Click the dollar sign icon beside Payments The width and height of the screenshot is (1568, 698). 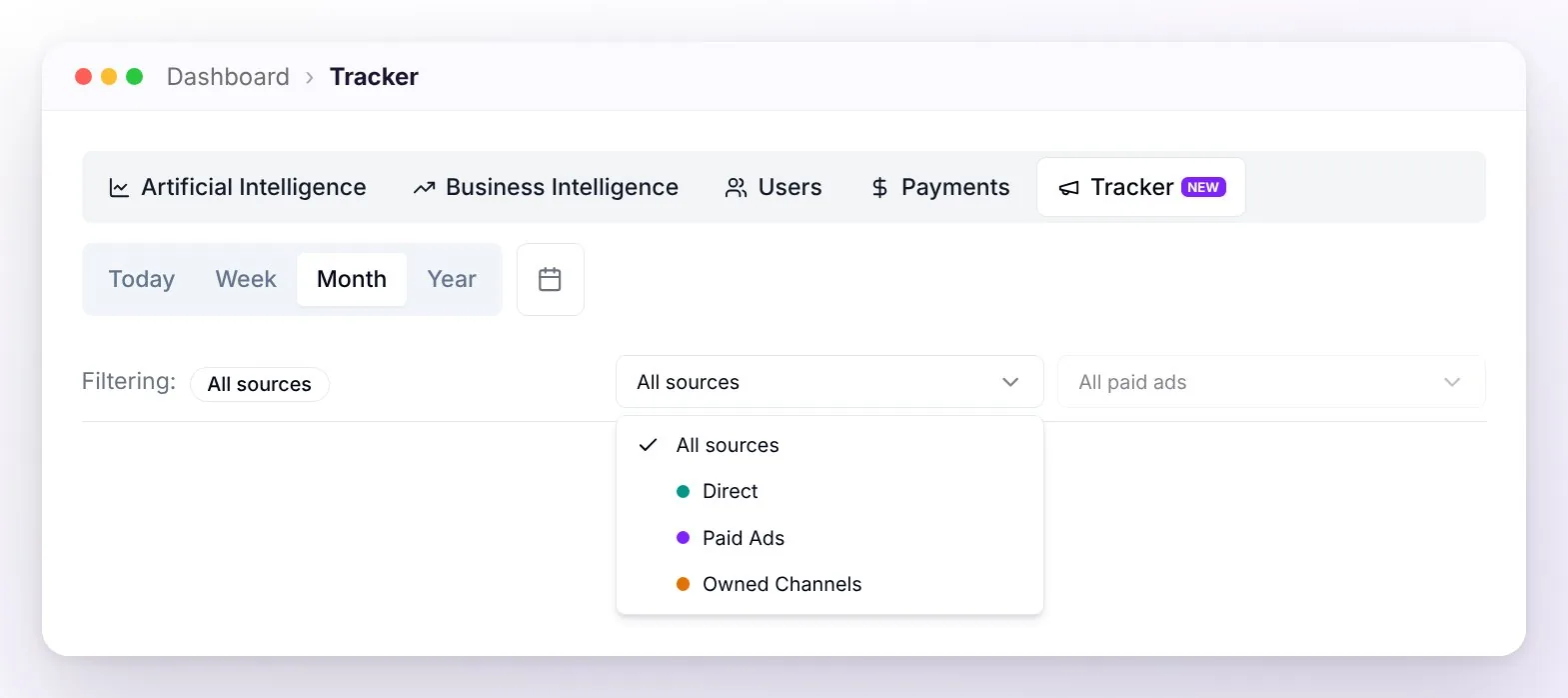879,188
